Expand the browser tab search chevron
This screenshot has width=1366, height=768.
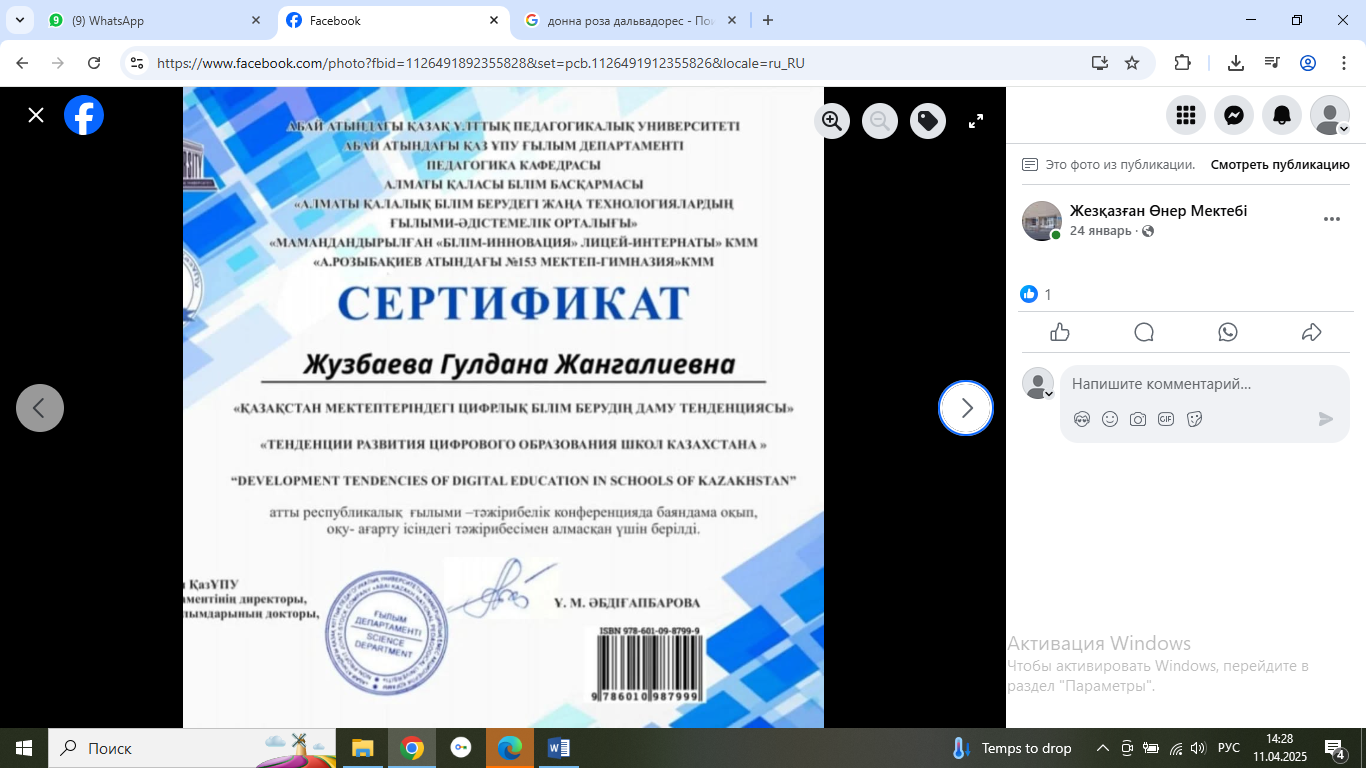pyautogui.click(x=19, y=20)
